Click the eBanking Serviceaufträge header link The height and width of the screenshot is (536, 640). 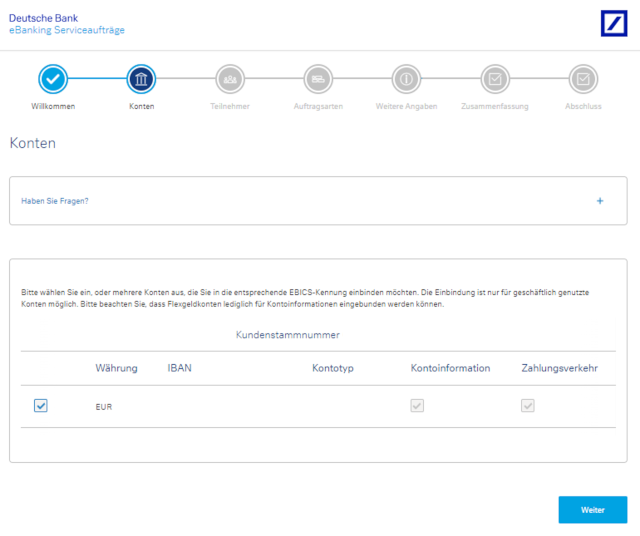67,30
